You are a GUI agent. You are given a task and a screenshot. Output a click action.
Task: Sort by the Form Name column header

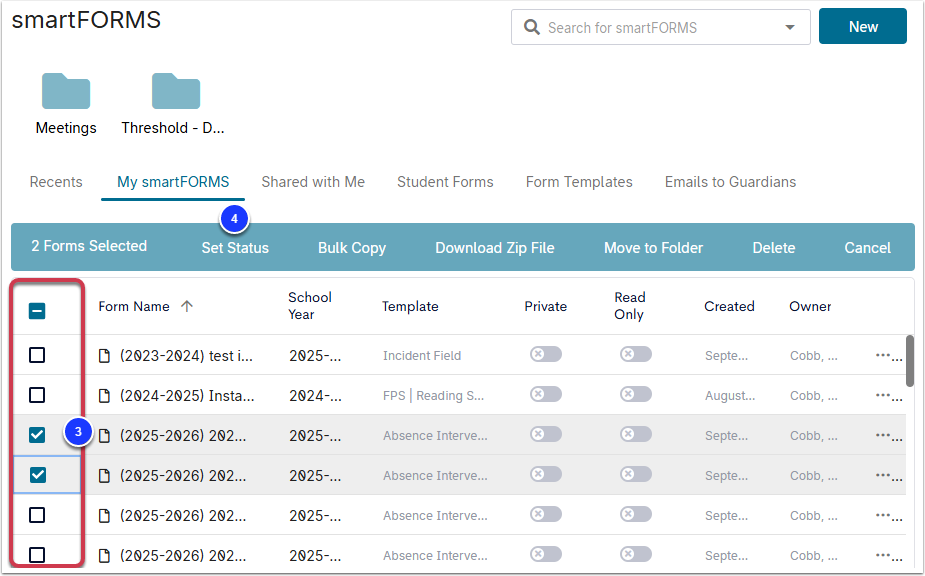(x=134, y=306)
